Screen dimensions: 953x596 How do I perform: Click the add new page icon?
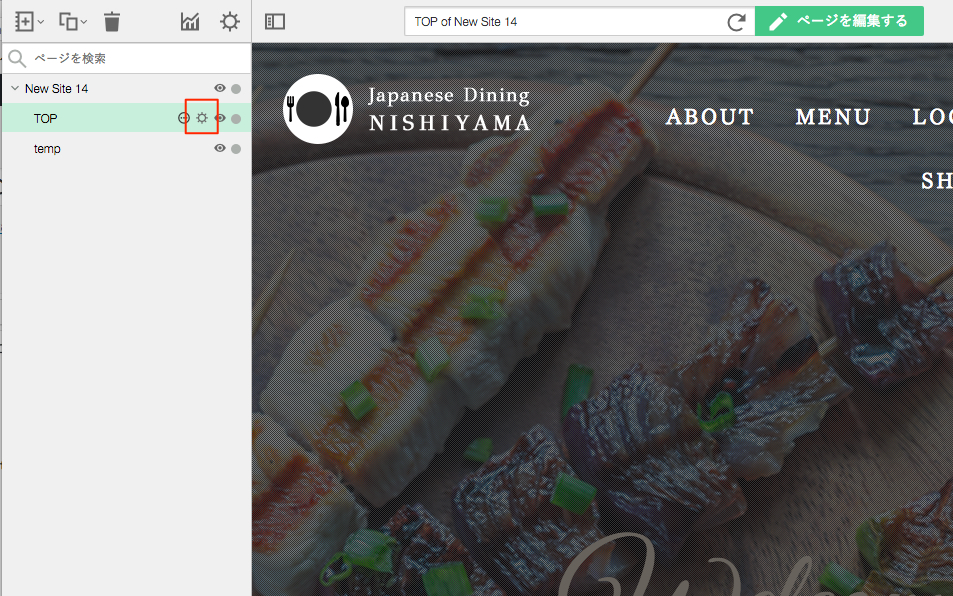tap(24, 22)
